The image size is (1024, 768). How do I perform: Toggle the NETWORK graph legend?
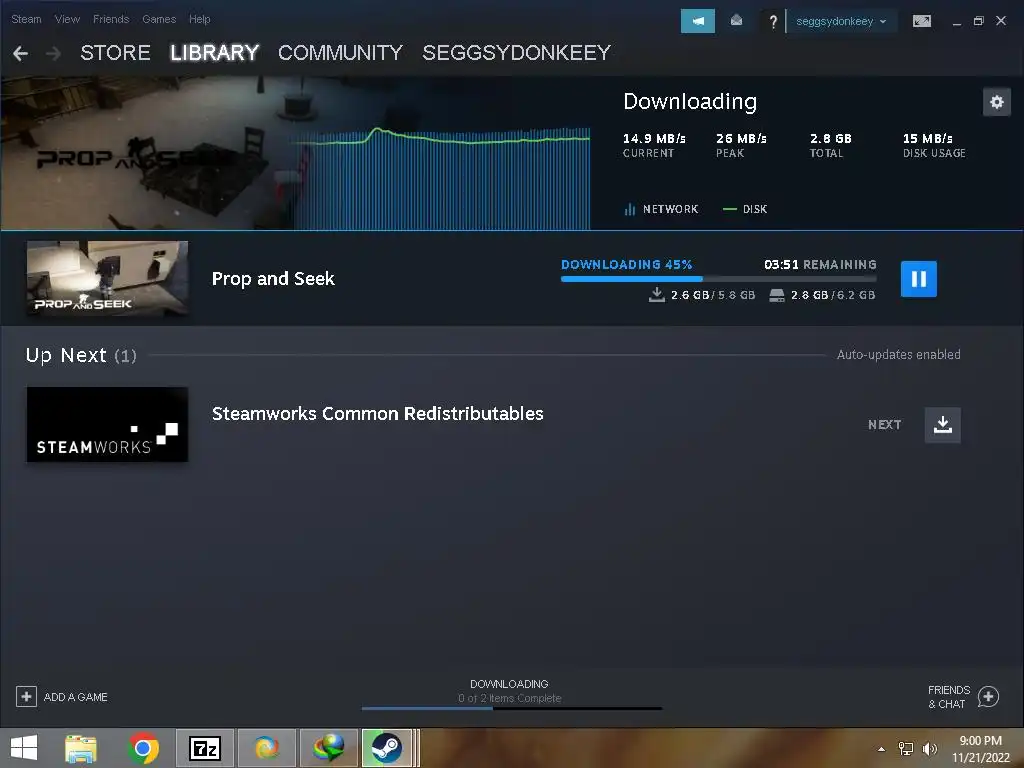point(661,209)
